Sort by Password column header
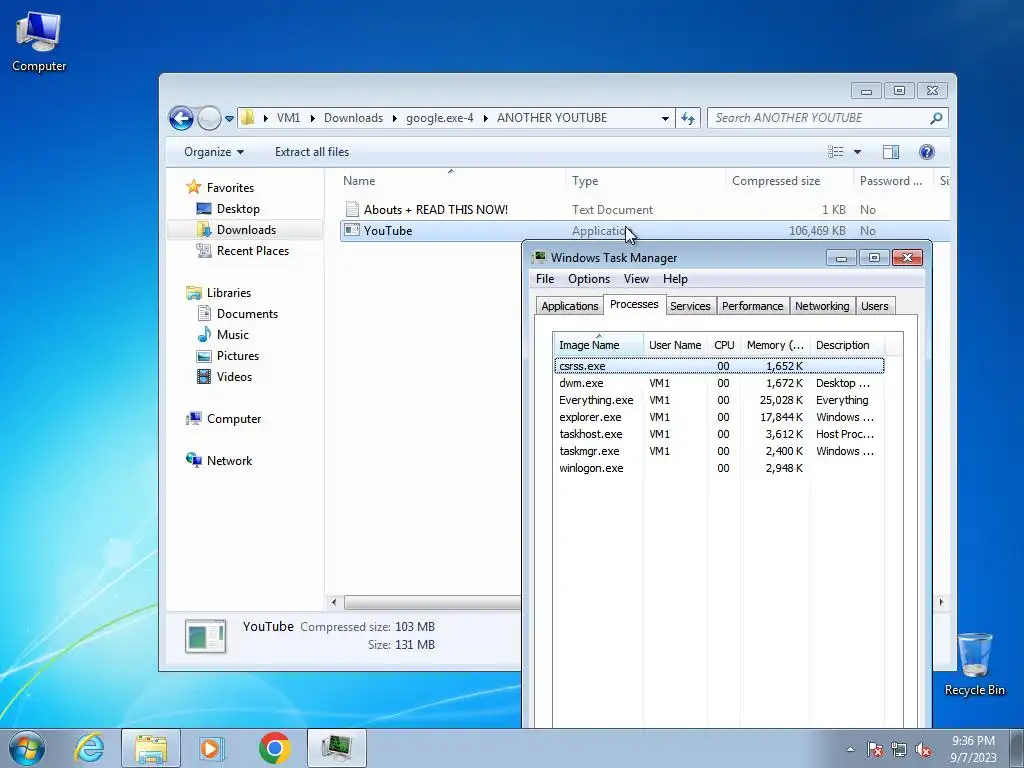This screenshot has height=768, width=1024. coord(893,181)
